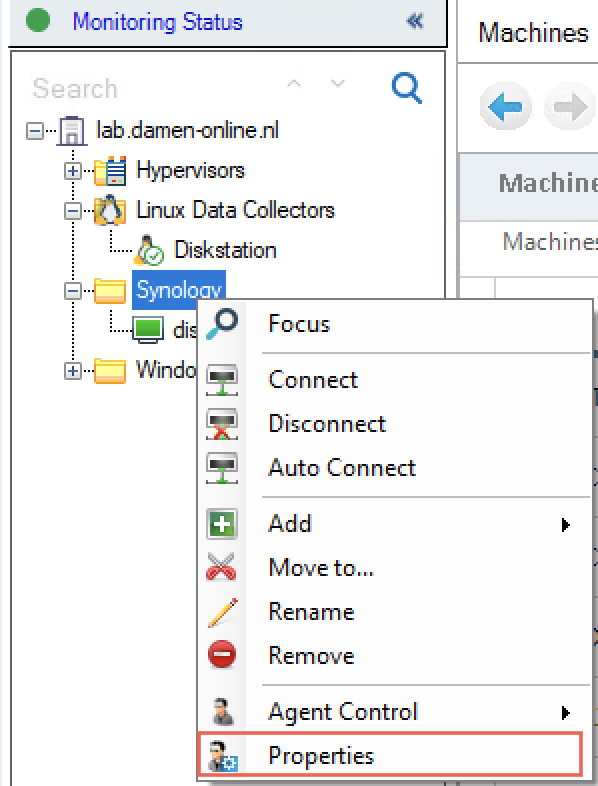The width and height of the screenshot is (598, 786).
Task: Click the blue back arrow
Action: click(x=505, y=107)
